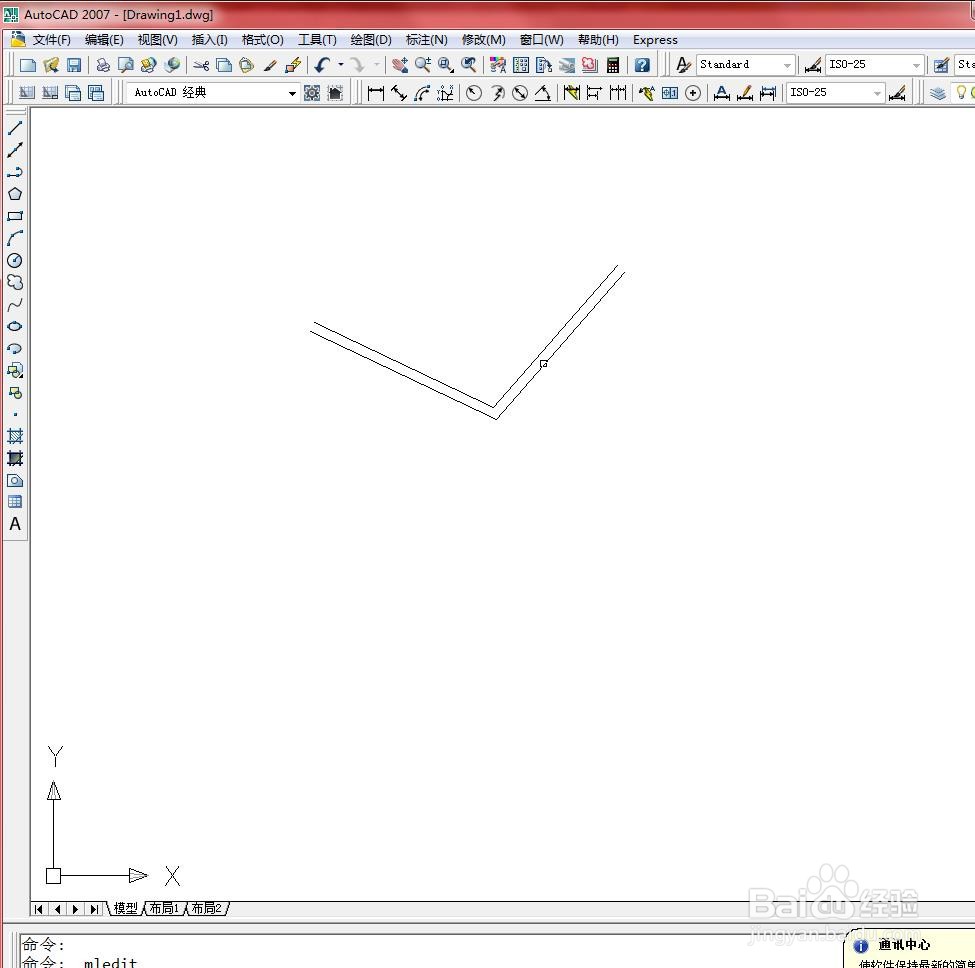Click the Cut scissors icon

tap(200, 65)
